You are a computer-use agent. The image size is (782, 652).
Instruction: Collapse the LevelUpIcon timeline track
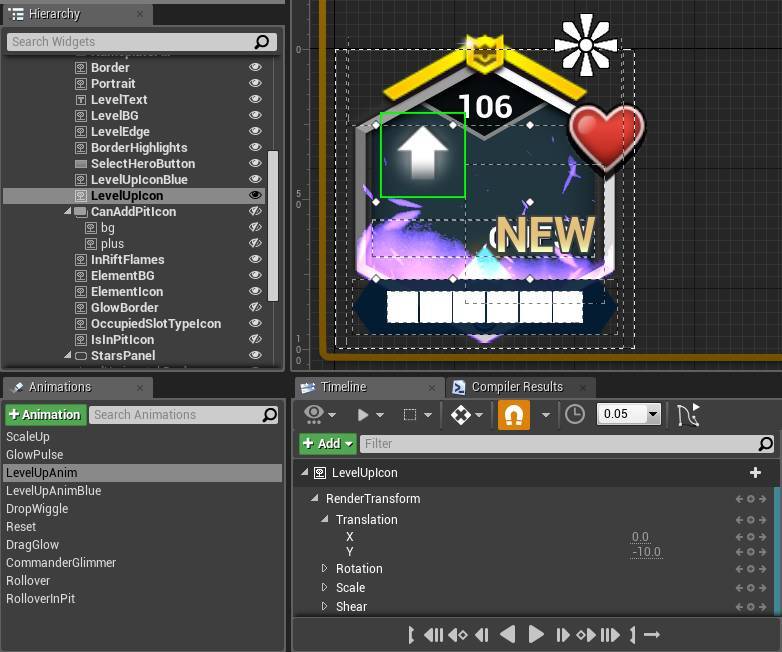[x=305, y=472]
